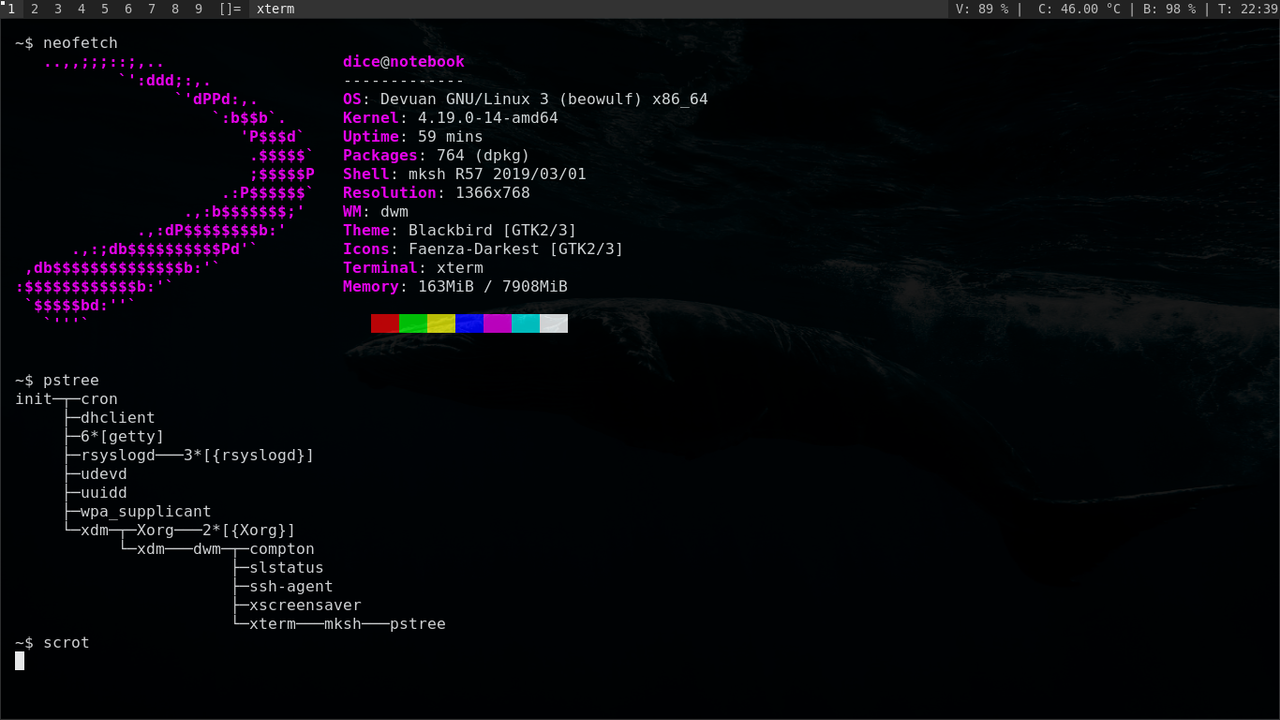Switch to dwm tag 4
The width and height of the screenshot is (1280, 720).
pyautogui.click(x=81, y=9)
